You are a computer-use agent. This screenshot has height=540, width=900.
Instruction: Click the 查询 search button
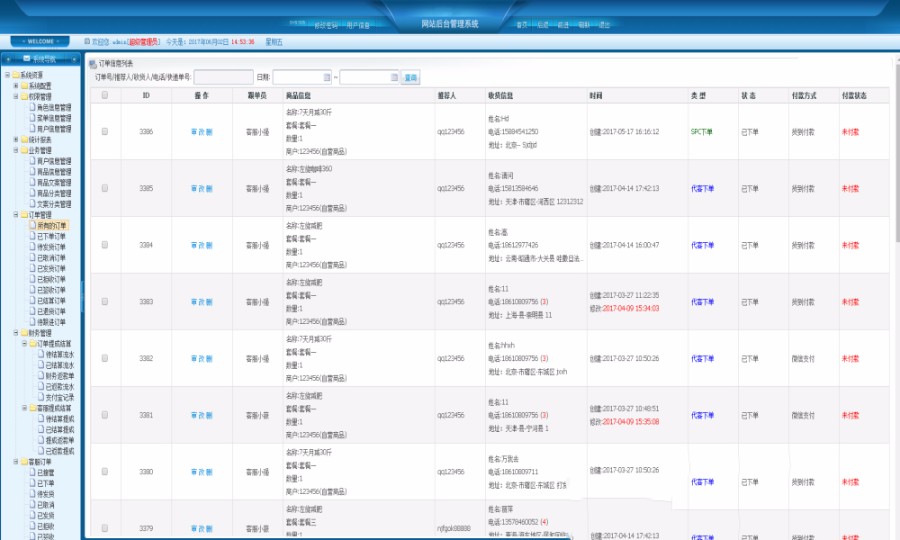point(410,77)
